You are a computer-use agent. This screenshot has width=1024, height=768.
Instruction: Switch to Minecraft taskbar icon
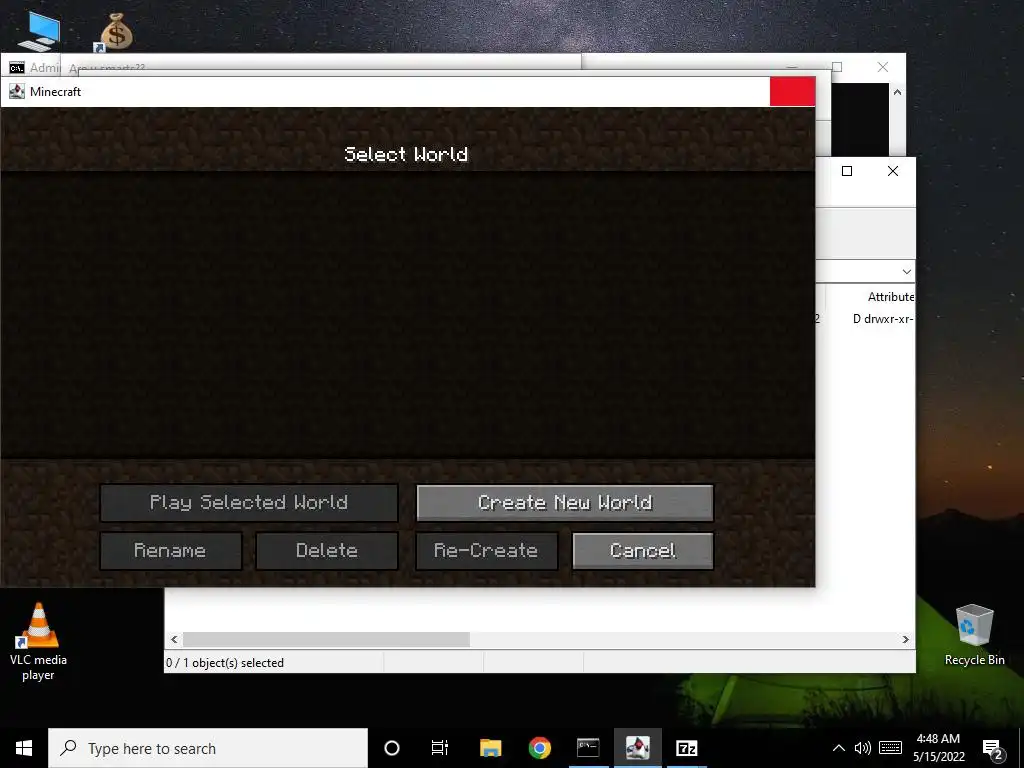637,748
